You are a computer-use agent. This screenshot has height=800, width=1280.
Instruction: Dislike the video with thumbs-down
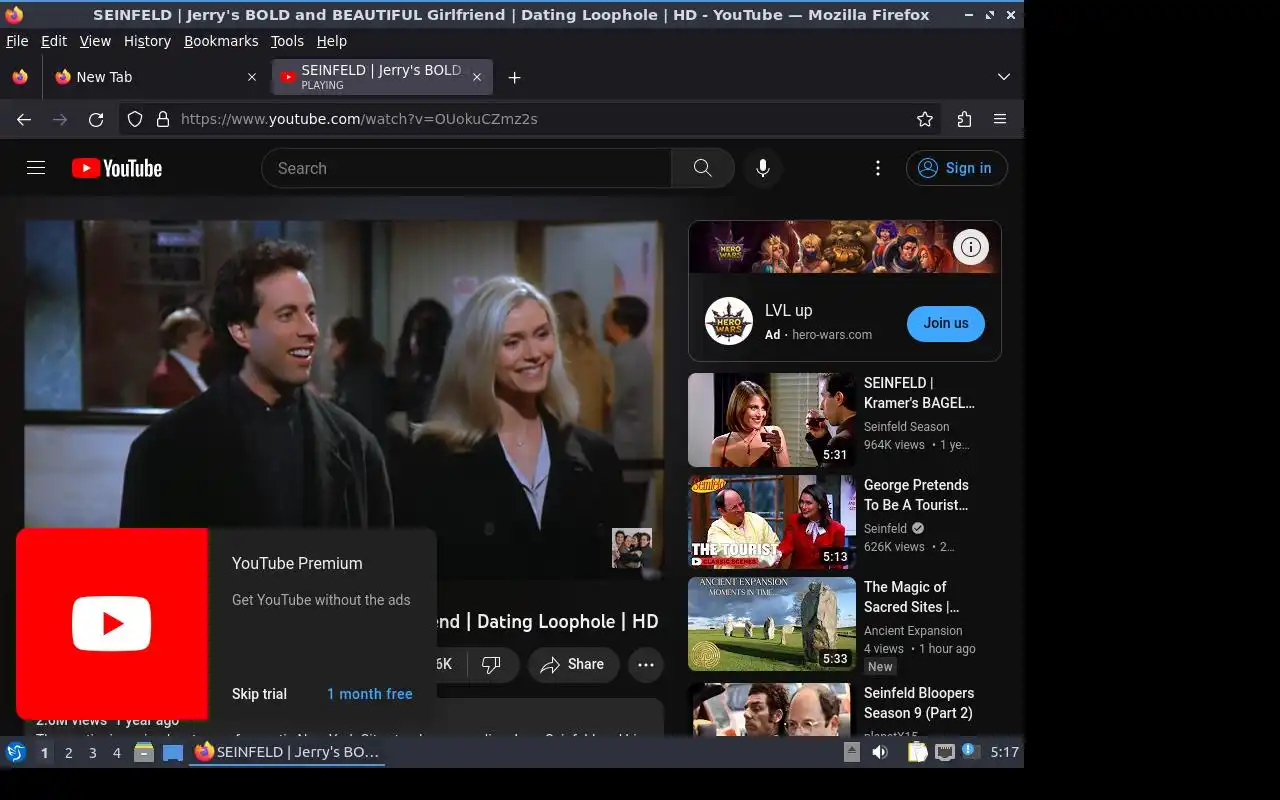click(x=491, y=665)
